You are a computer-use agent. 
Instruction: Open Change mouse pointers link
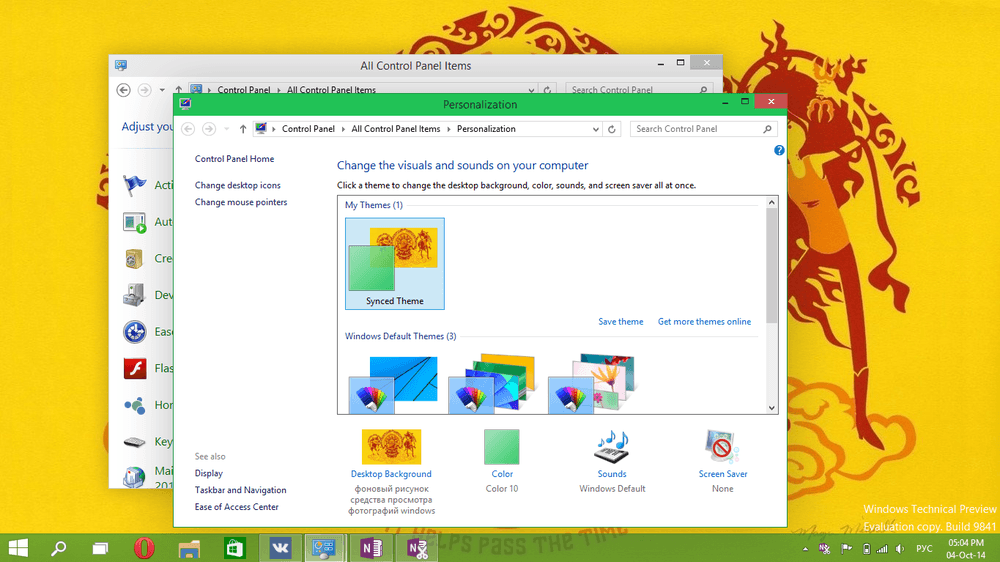pyautogui.click(x=240, y=202)
